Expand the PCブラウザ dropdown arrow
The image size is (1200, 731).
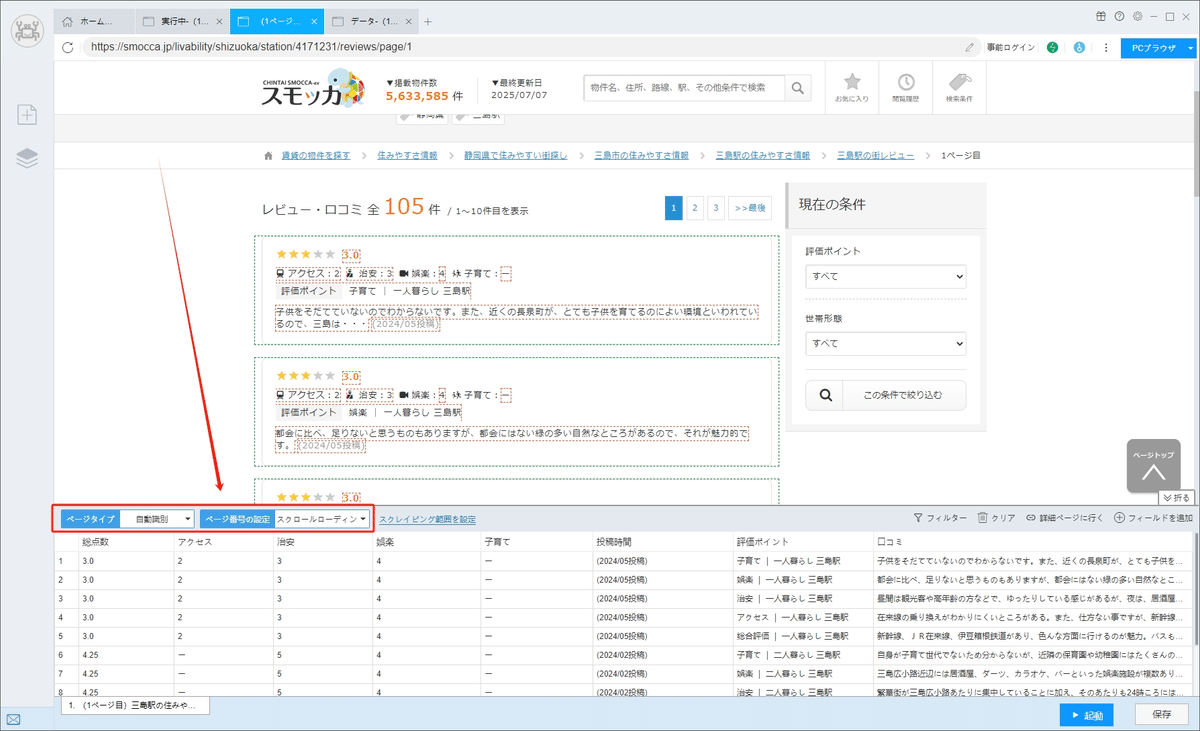(1190, 47)
